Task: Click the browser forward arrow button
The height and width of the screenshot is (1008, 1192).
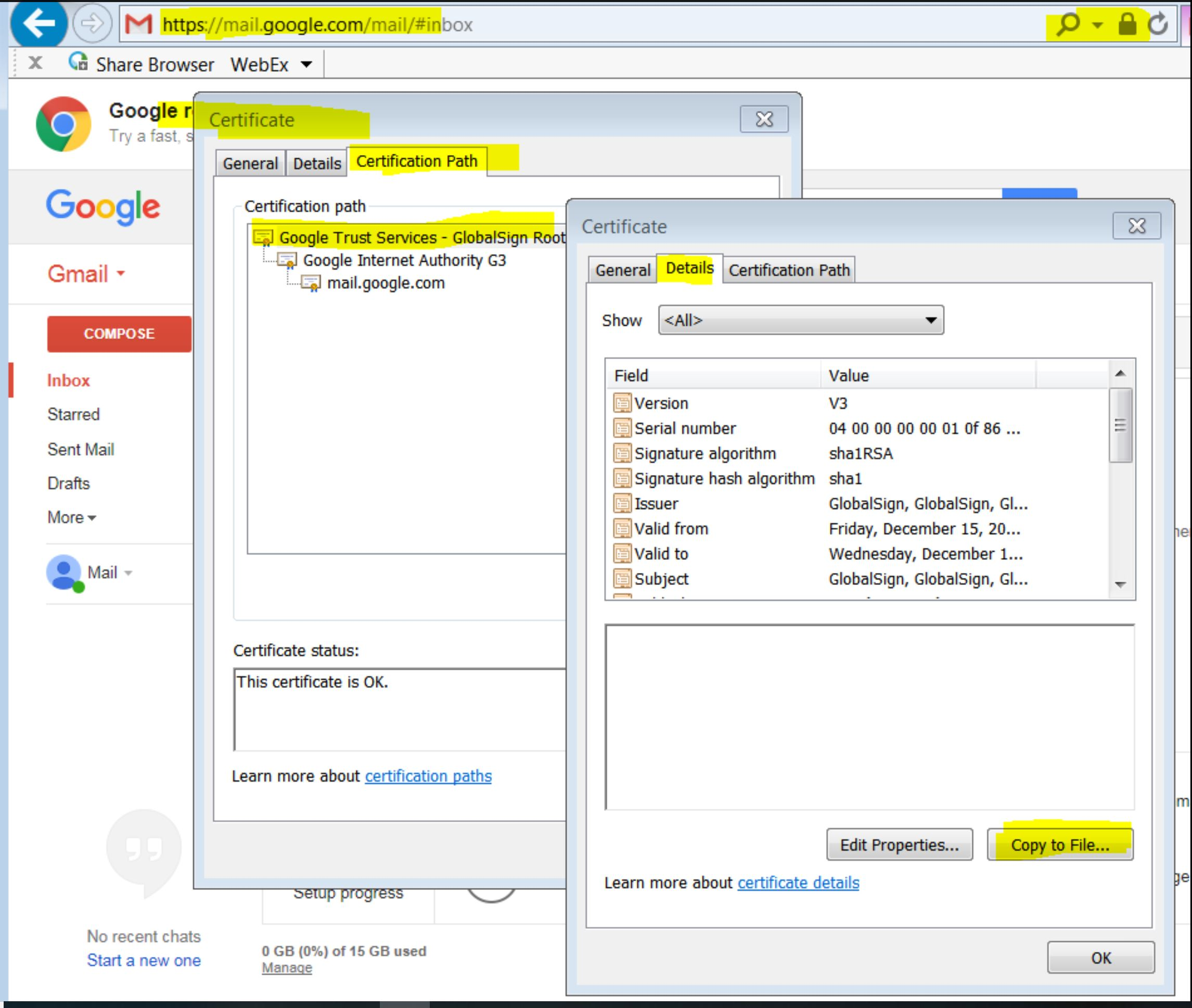Action: click(92, 24)
